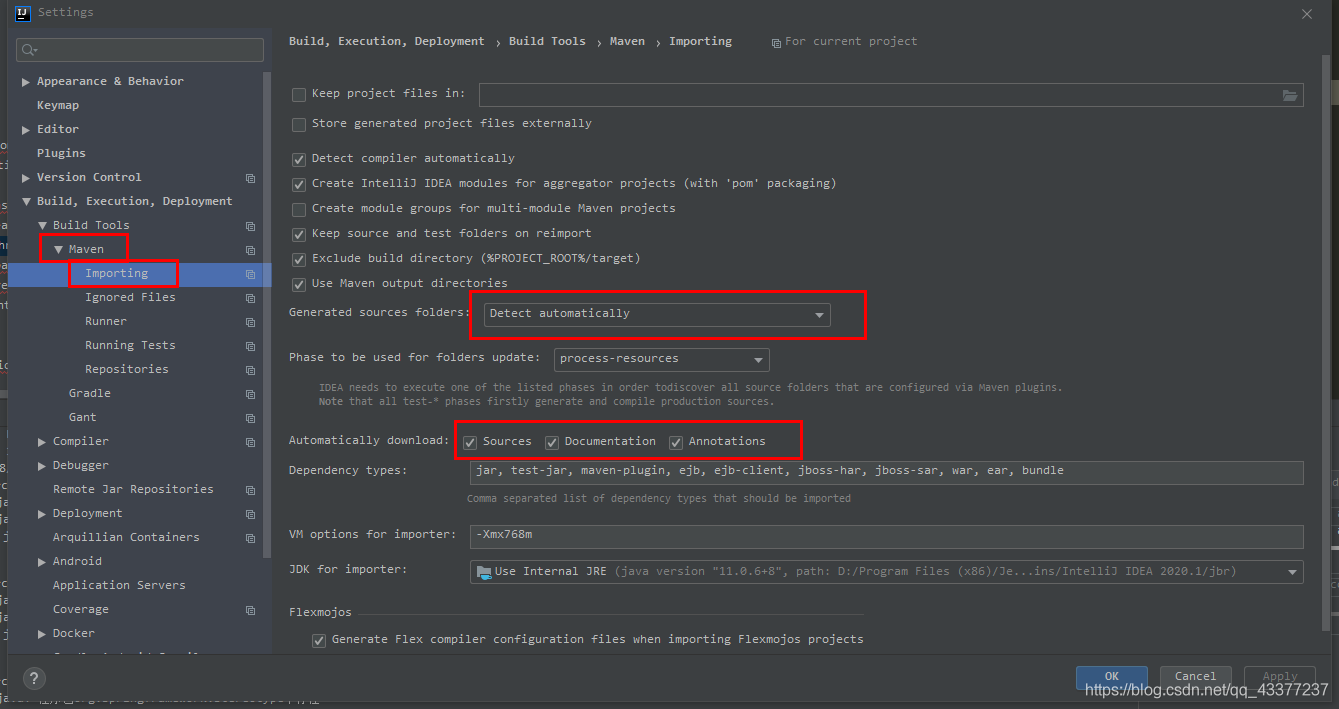
Task: Collapse Build Tools node arrow
Action: (x=42, y=226)
